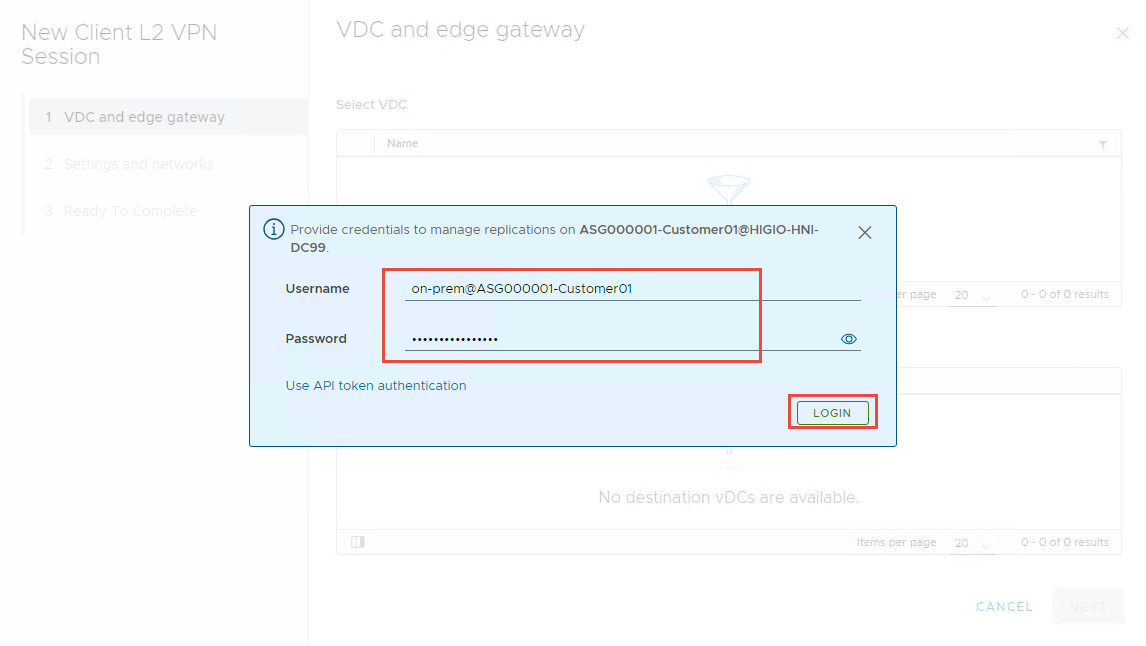Open lower table items per page dropdown

click(x=971, y=543)
